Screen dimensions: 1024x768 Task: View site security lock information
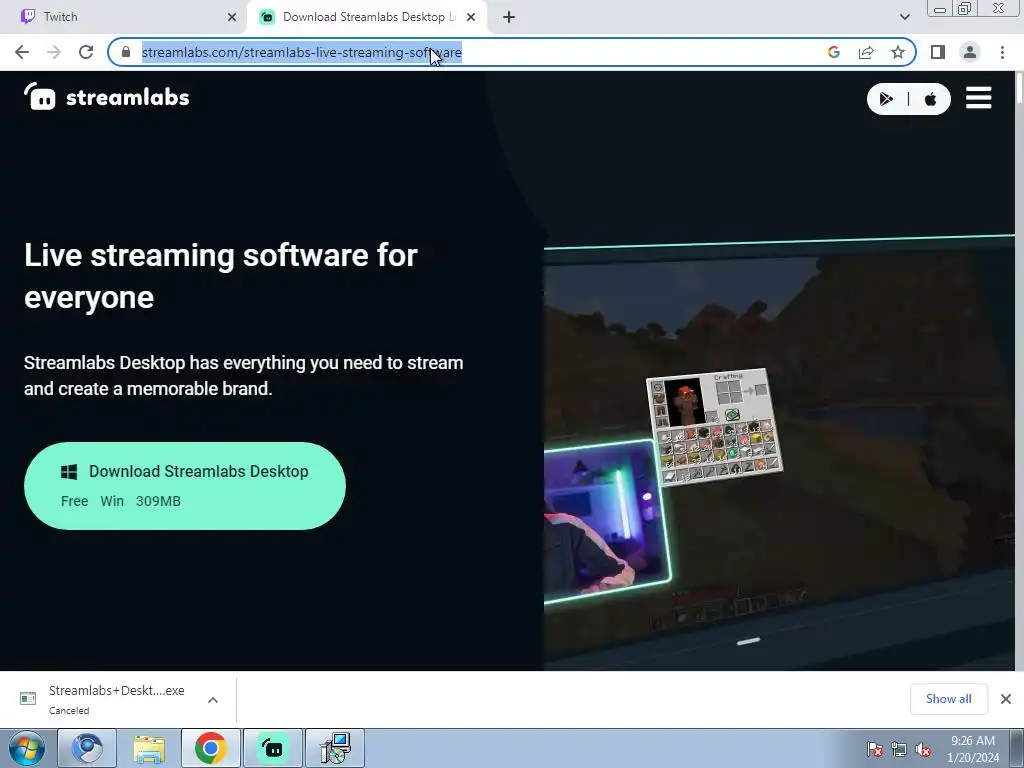(126, 52)
